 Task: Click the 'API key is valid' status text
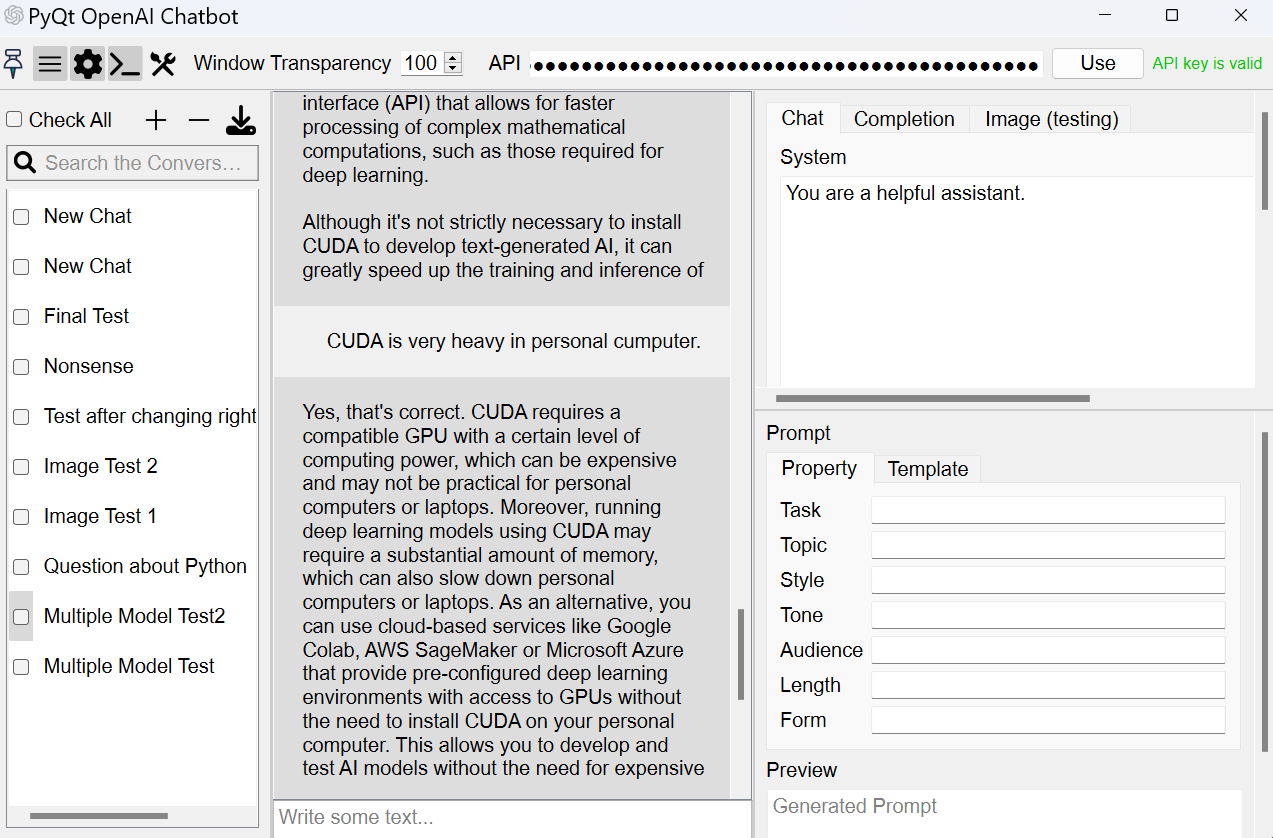coord(1207,64)
